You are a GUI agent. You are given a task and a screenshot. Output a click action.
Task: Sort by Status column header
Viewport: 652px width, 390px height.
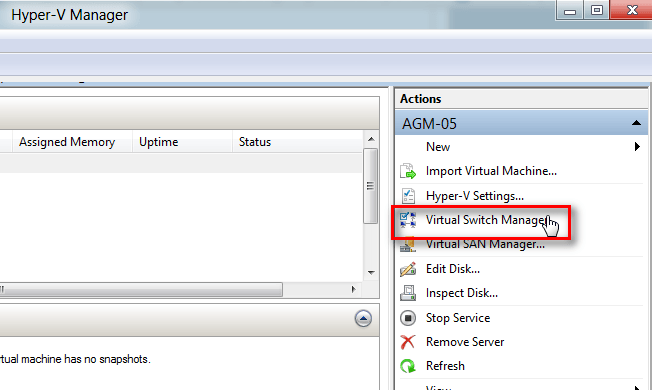click(255, 142)
